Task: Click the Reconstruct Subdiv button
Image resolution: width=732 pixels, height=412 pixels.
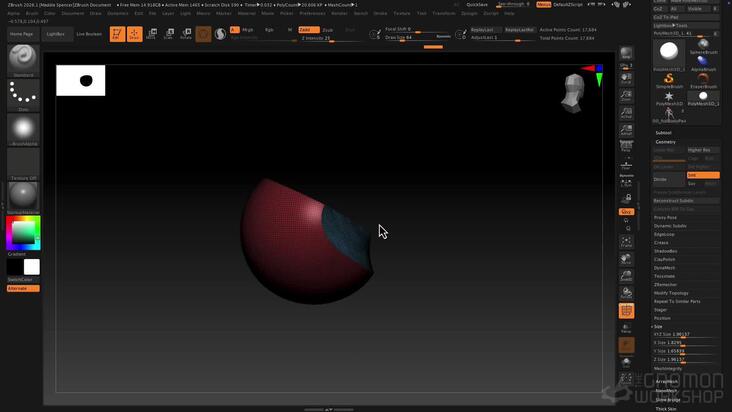Action: [x=686, y=201]
